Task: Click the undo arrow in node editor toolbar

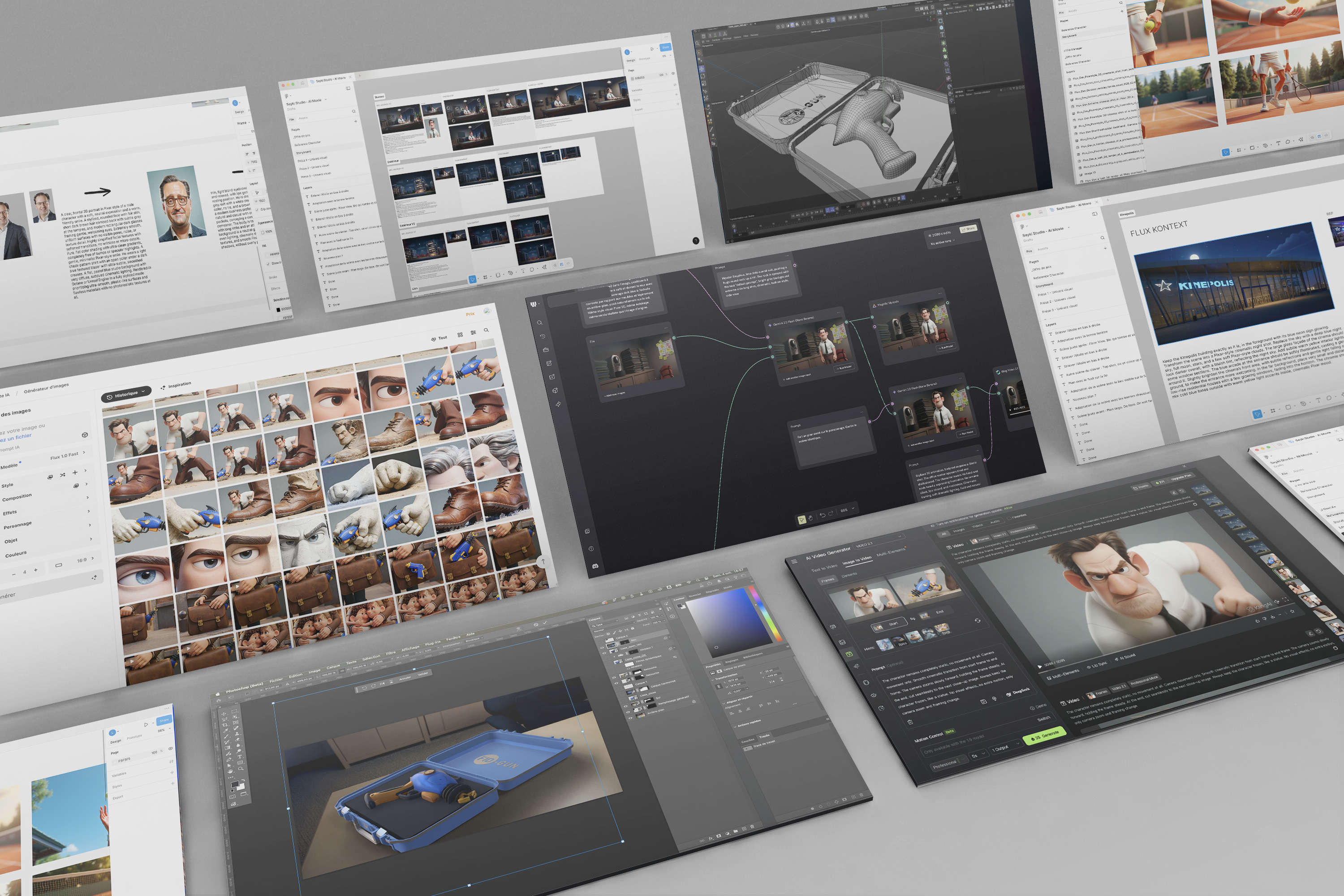Action: coord(822,516)
